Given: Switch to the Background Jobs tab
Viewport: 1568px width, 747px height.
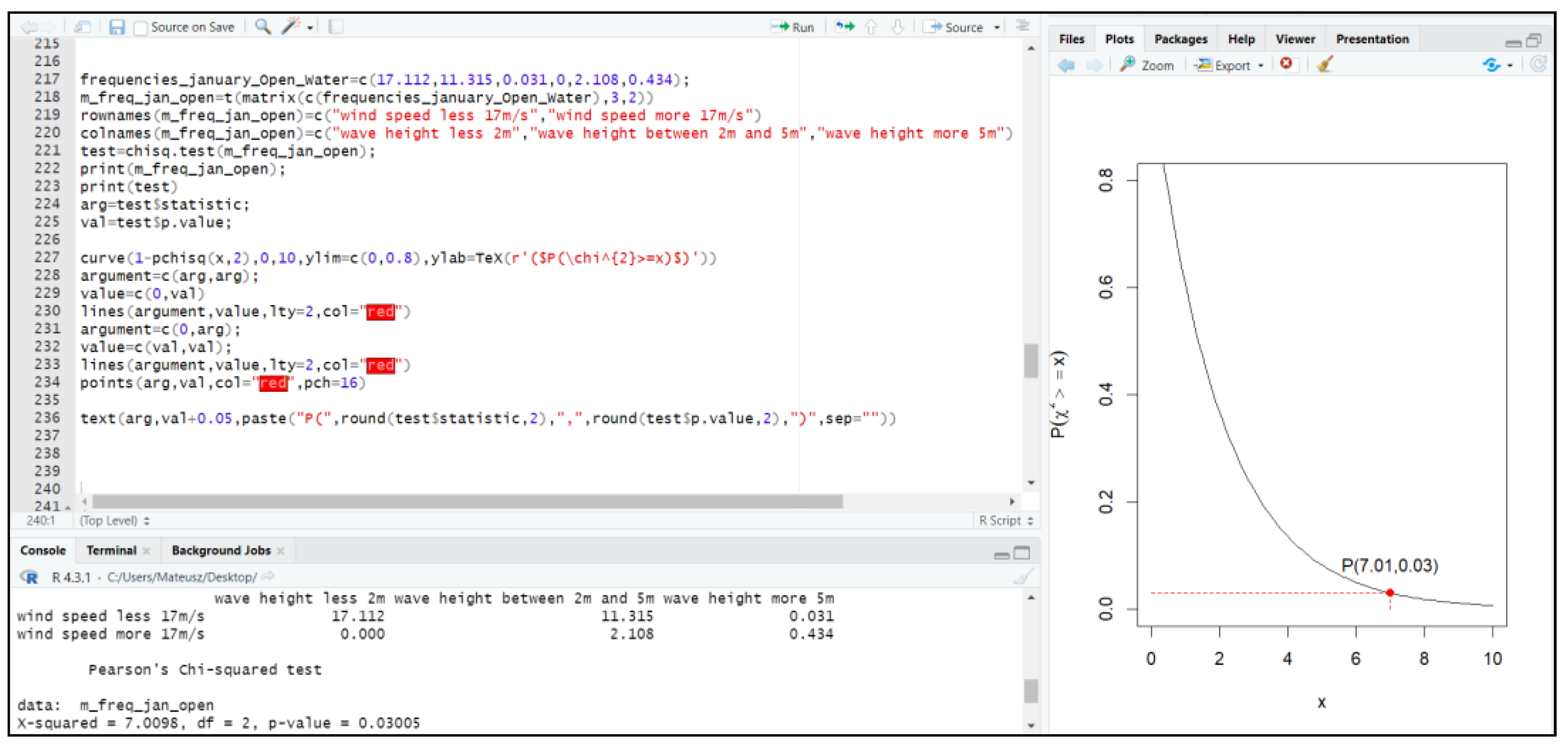Looking at the screenshot, I should [x=221, y=550].
